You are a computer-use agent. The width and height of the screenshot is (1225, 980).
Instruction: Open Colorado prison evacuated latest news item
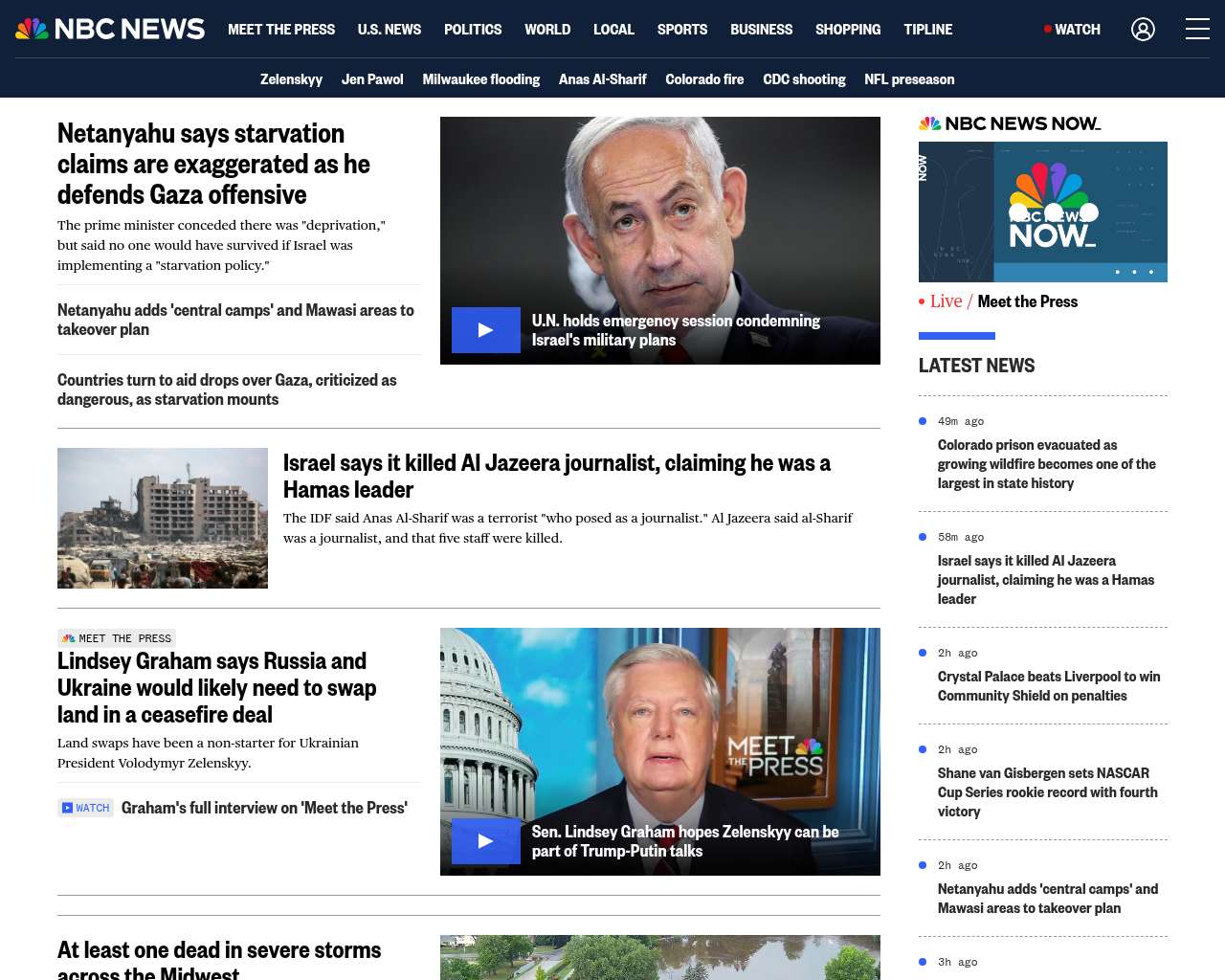click(1047, 464)
